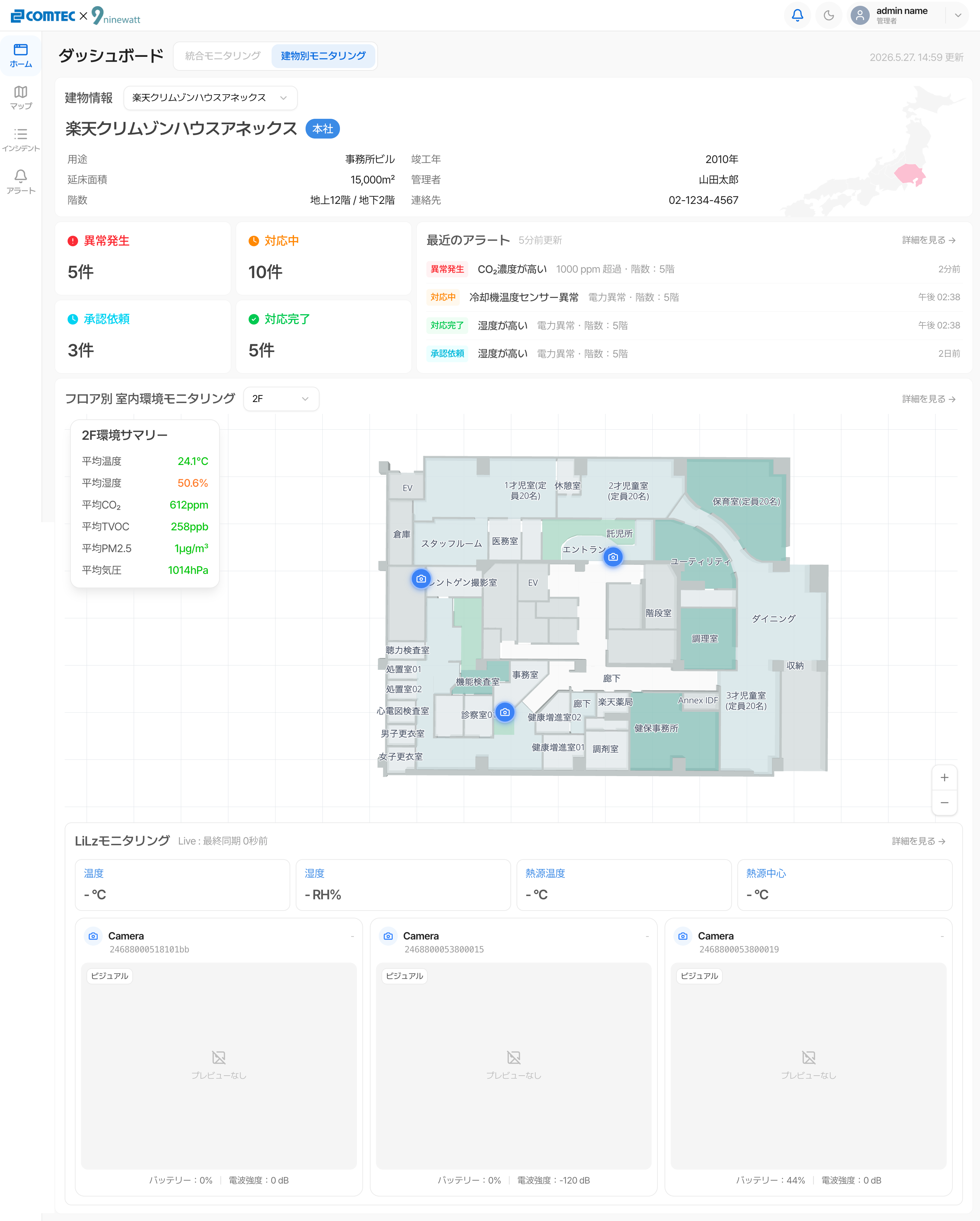Click the 本社 badge beside the building name
This screenshot has width=980, height=1221.
(323, 129)
